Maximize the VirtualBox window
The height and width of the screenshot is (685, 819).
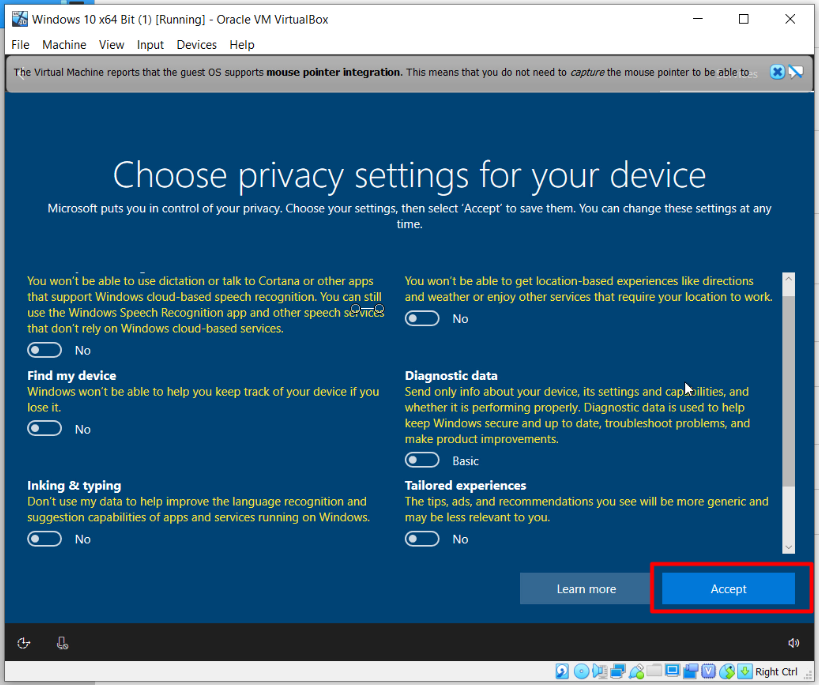tap(744, 19)
